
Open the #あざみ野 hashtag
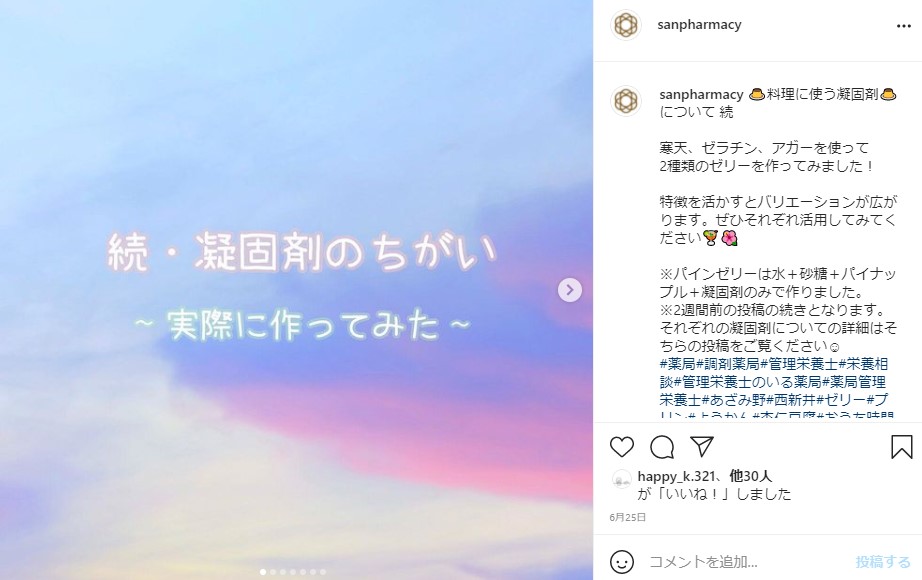(x=734, y=401)
